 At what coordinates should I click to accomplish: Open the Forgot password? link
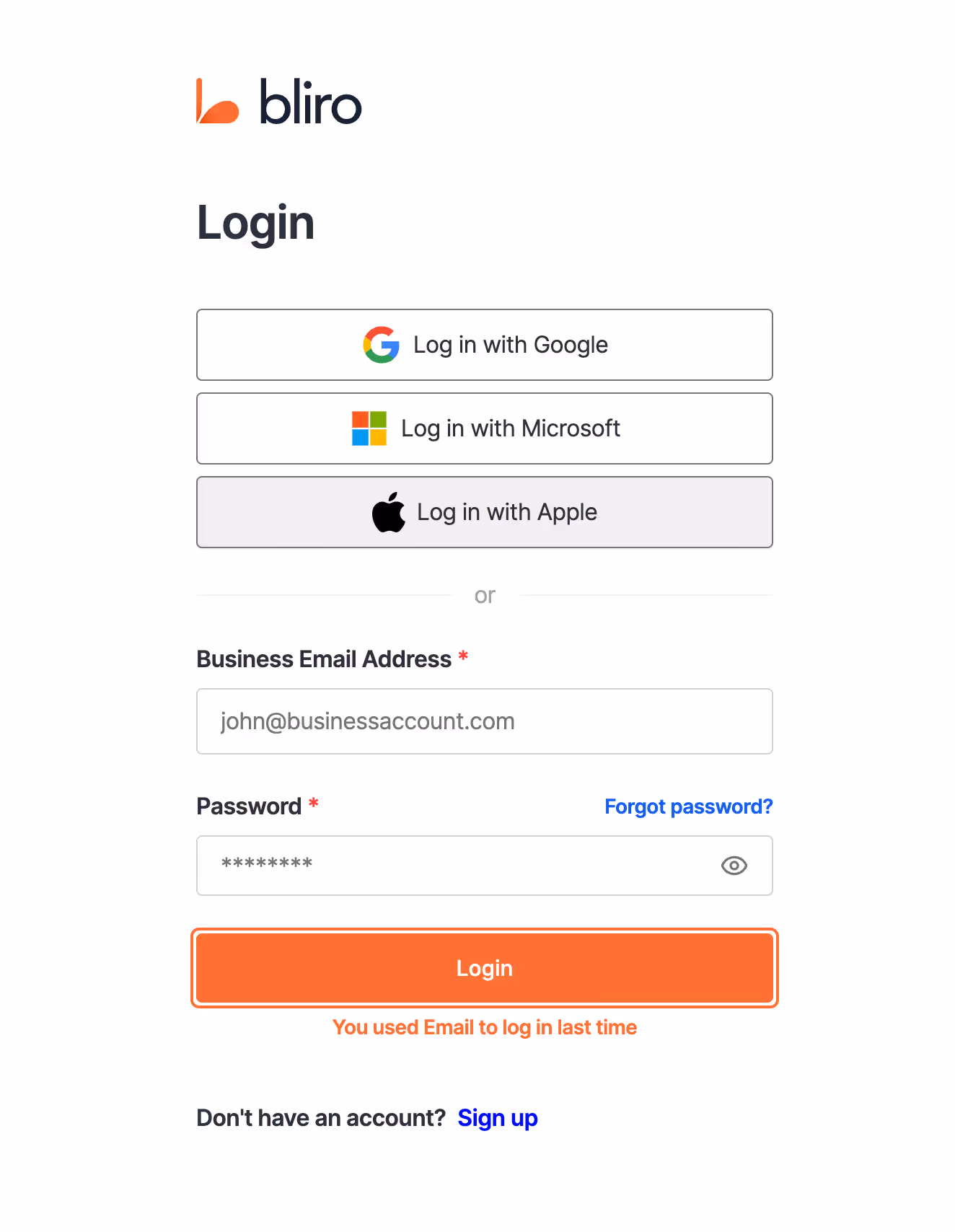pos(689,806)
